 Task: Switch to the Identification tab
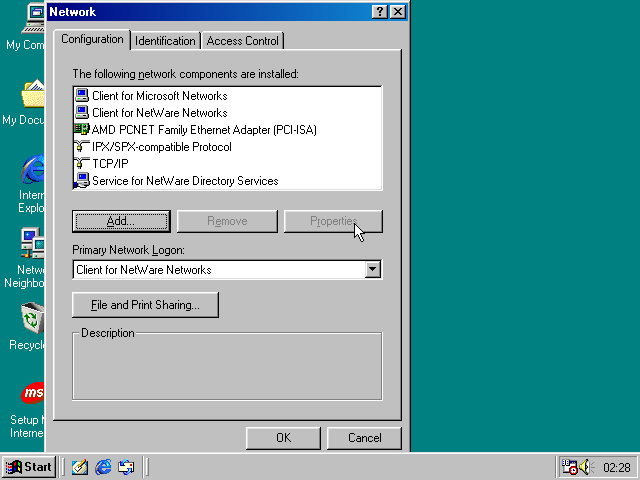pyautogui.click(x=165, y=41)
